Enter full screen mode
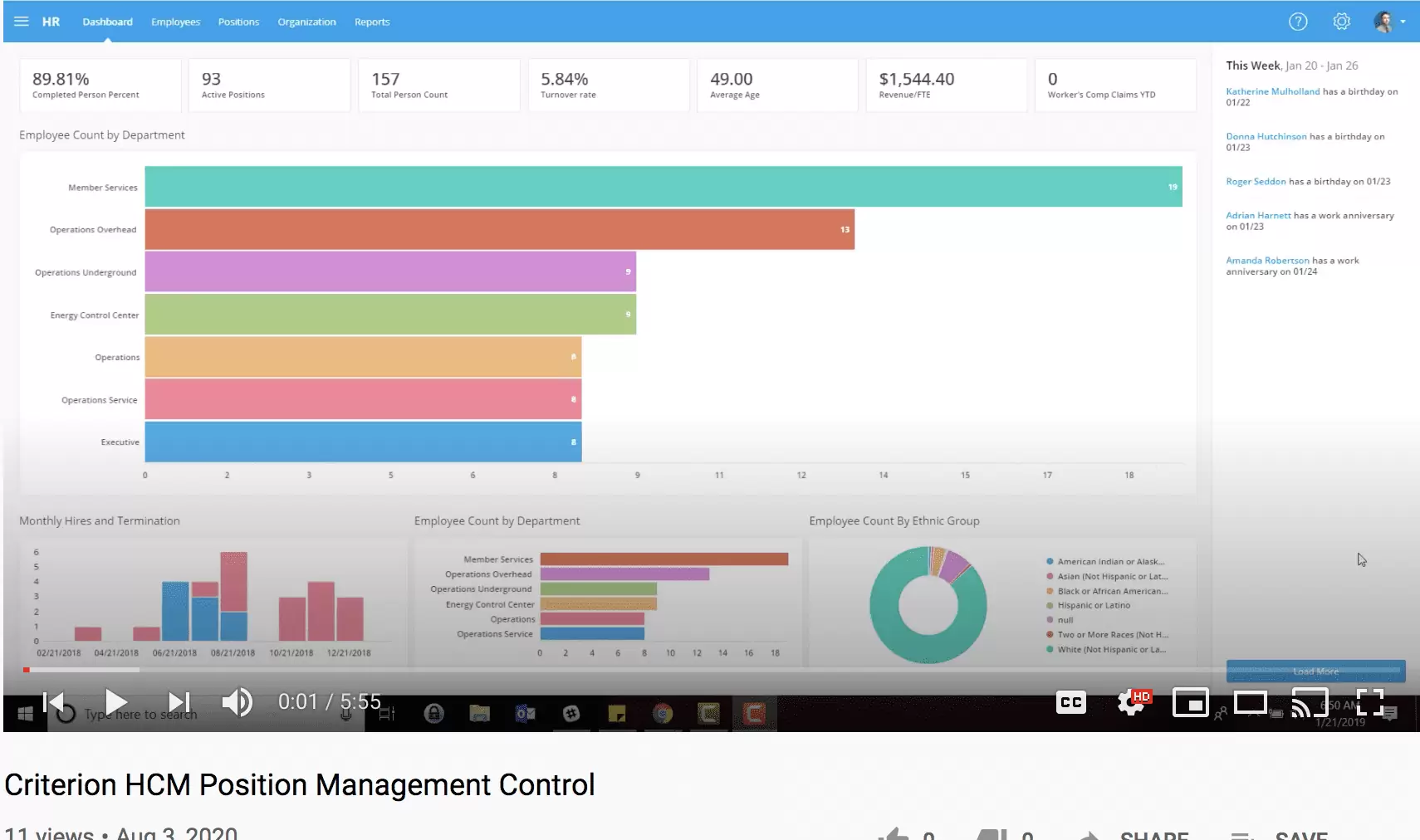The width and height of the screenshot is (1420, 840). point(1369,703)
